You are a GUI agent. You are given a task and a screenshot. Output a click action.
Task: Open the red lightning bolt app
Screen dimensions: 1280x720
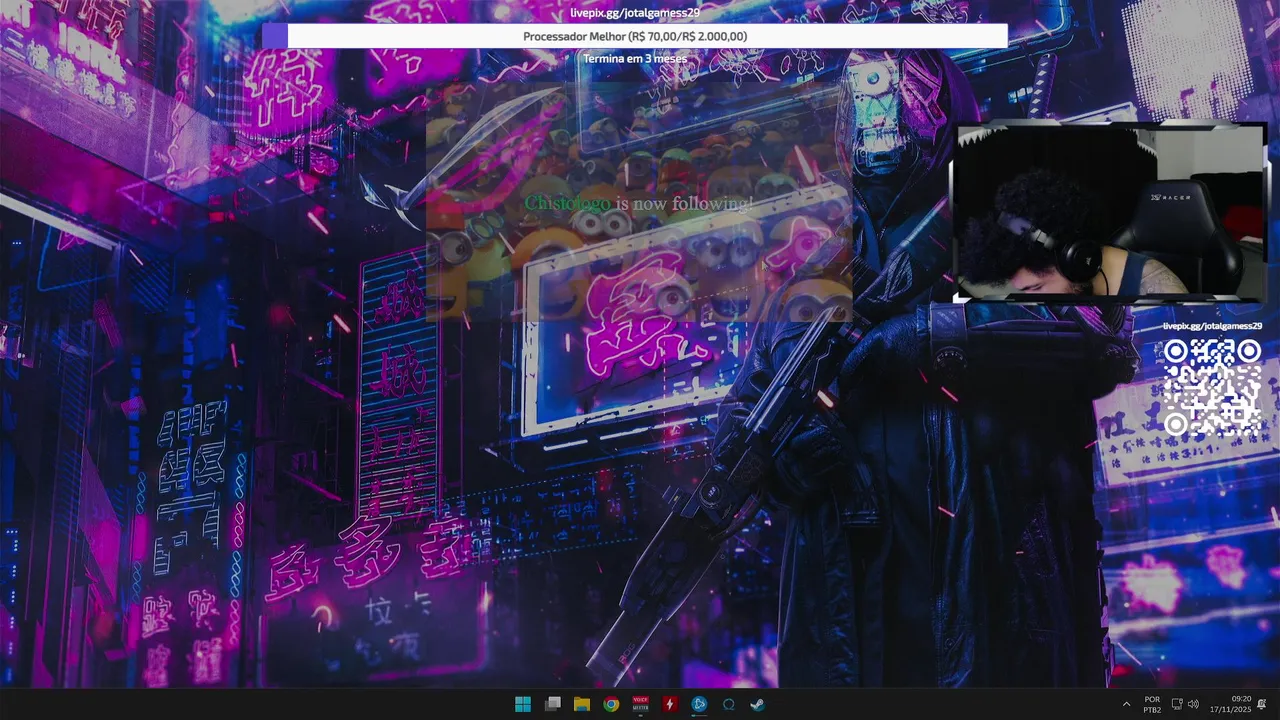tap(670, 704)
